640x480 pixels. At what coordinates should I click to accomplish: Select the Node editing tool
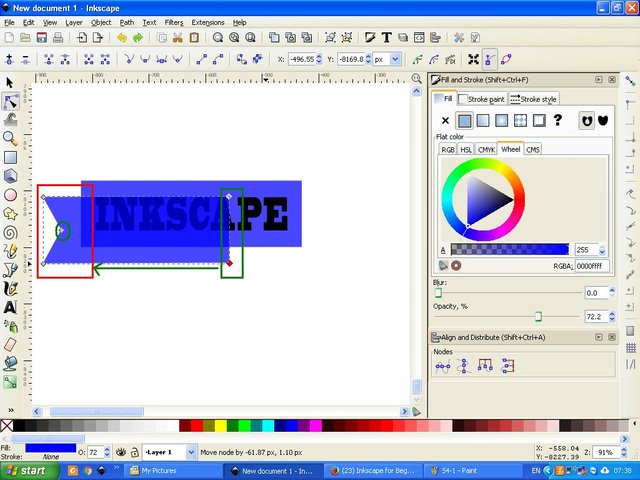(10, 101)
